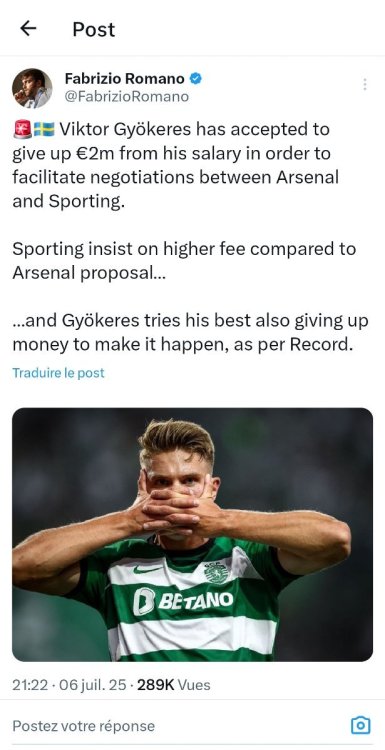385x750 pixels.
Task: Tap the 21:22 timestamp
Action: pos(30,685)
